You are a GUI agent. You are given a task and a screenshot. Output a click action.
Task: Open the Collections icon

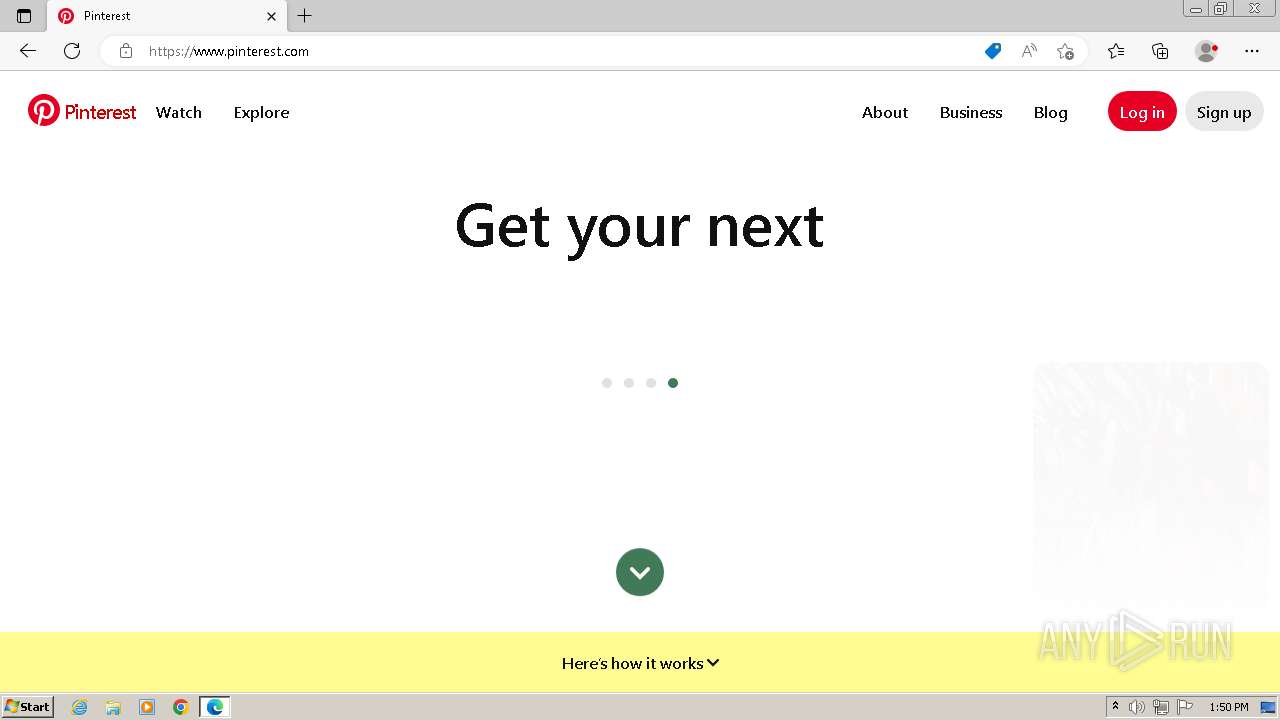(x=1160, y=51)
